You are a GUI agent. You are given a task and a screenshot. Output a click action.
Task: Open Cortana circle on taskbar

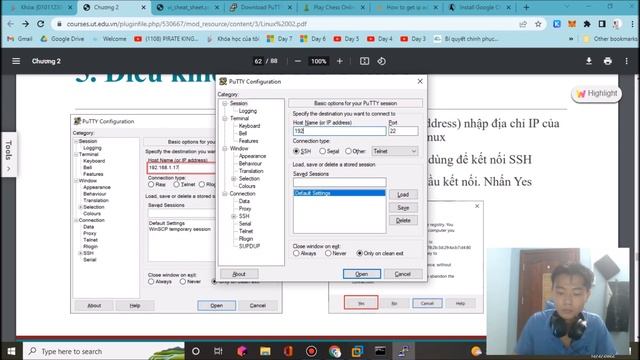click(196, 351)
